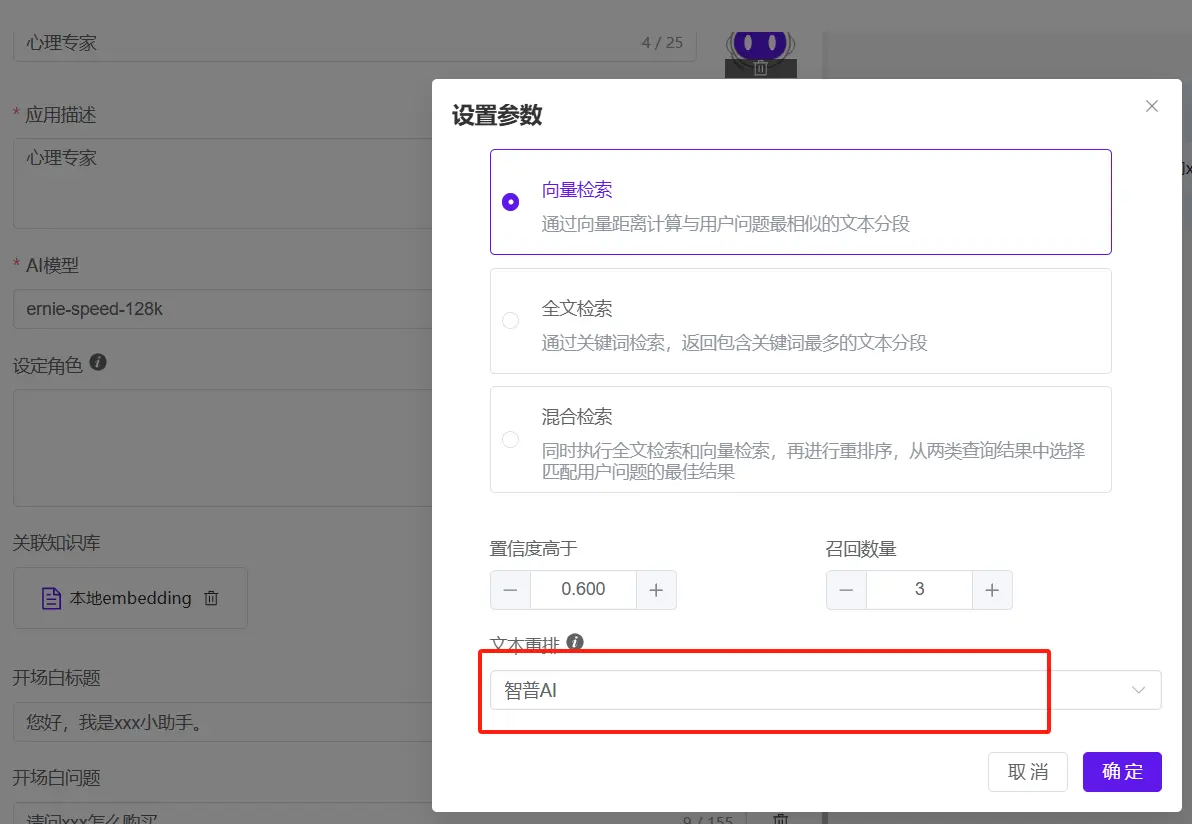
Task: Click the 置信度高于 label
Action: click(x=534, y=549)
